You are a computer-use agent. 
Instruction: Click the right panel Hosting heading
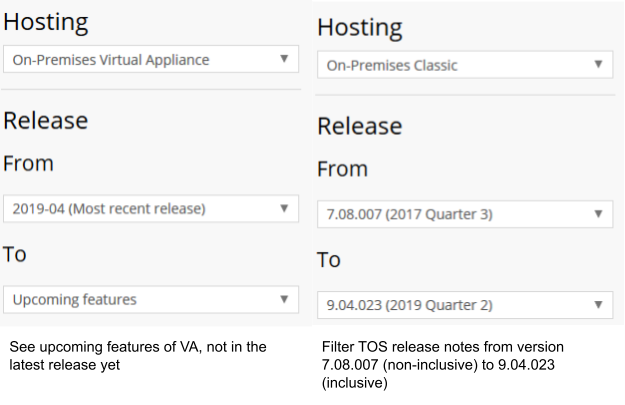click(360, 28)
